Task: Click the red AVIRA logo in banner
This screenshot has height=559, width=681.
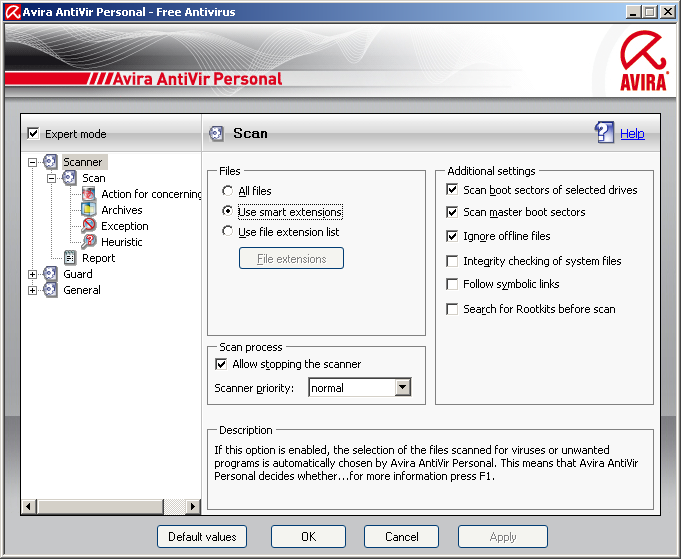Action: point(642,61)
